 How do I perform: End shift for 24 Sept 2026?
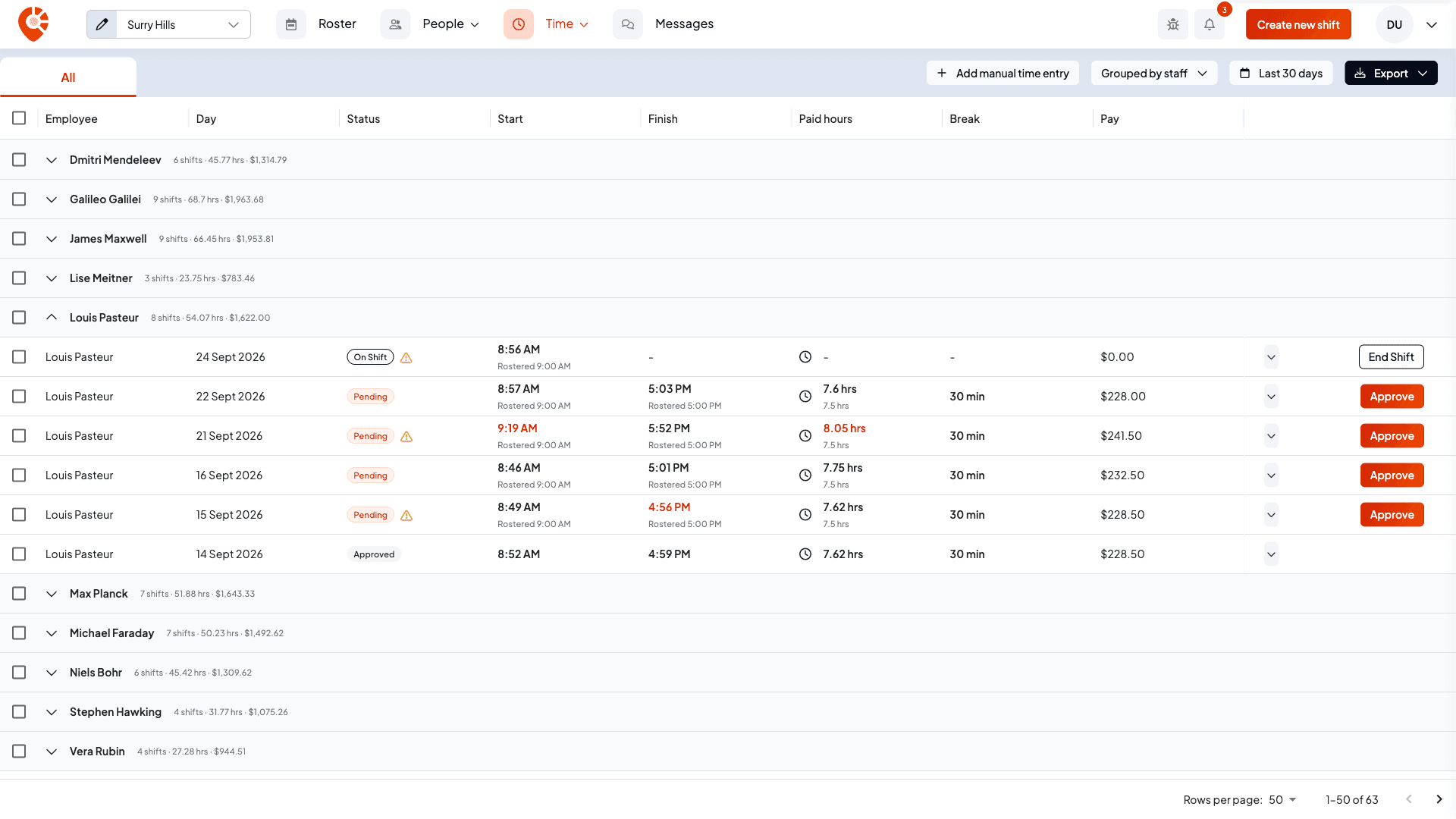click(1391, 357)
